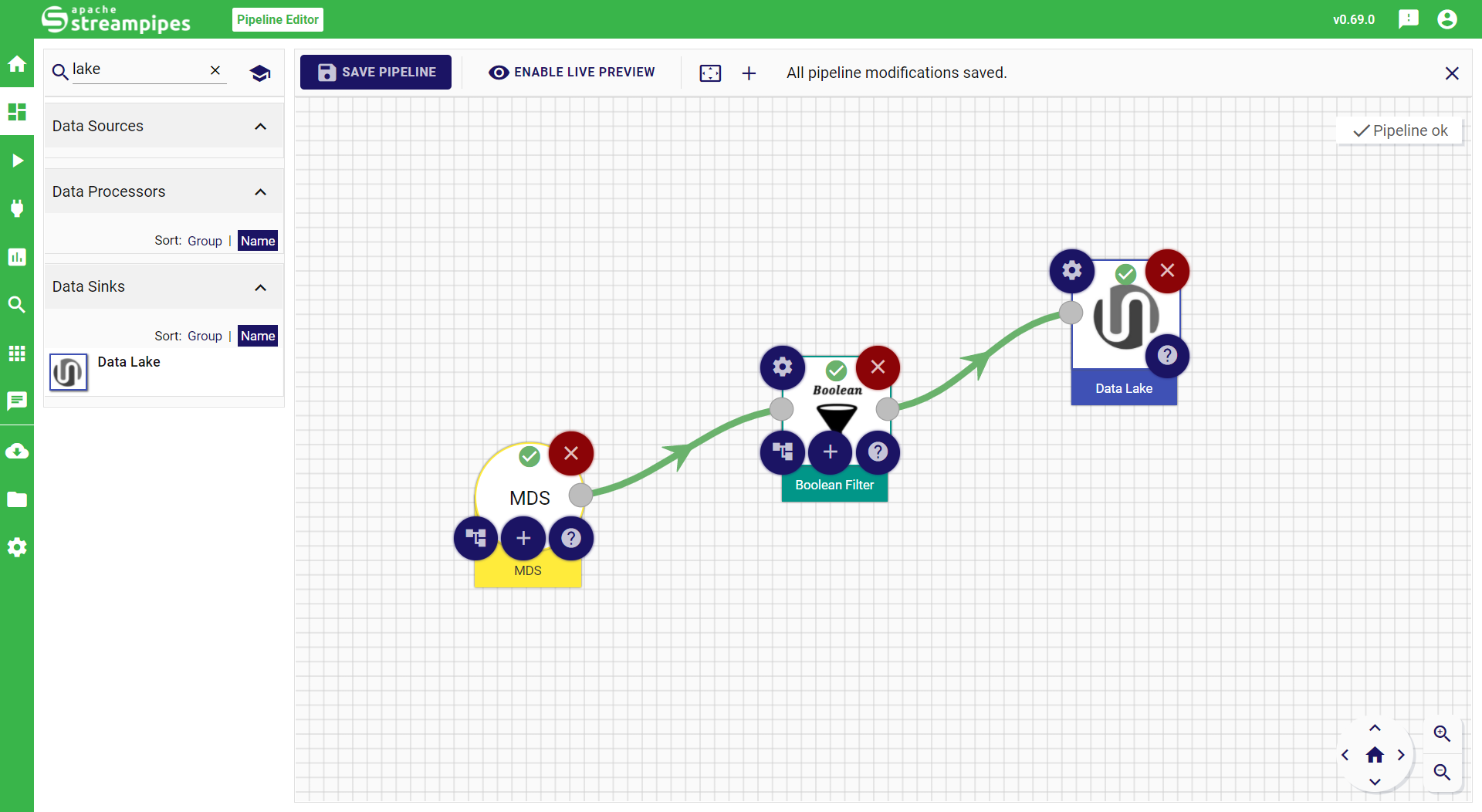Collapse the Data Sinks section
This screenshot has width=1482, height=812.
(x=260, y=288)
